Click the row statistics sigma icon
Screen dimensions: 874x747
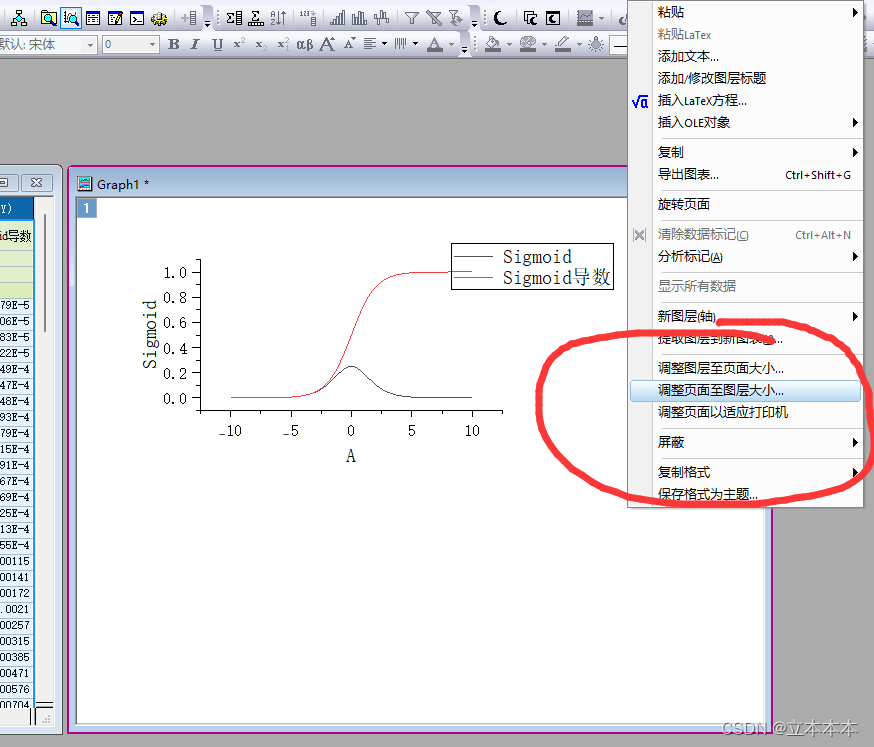click(256, 18)
